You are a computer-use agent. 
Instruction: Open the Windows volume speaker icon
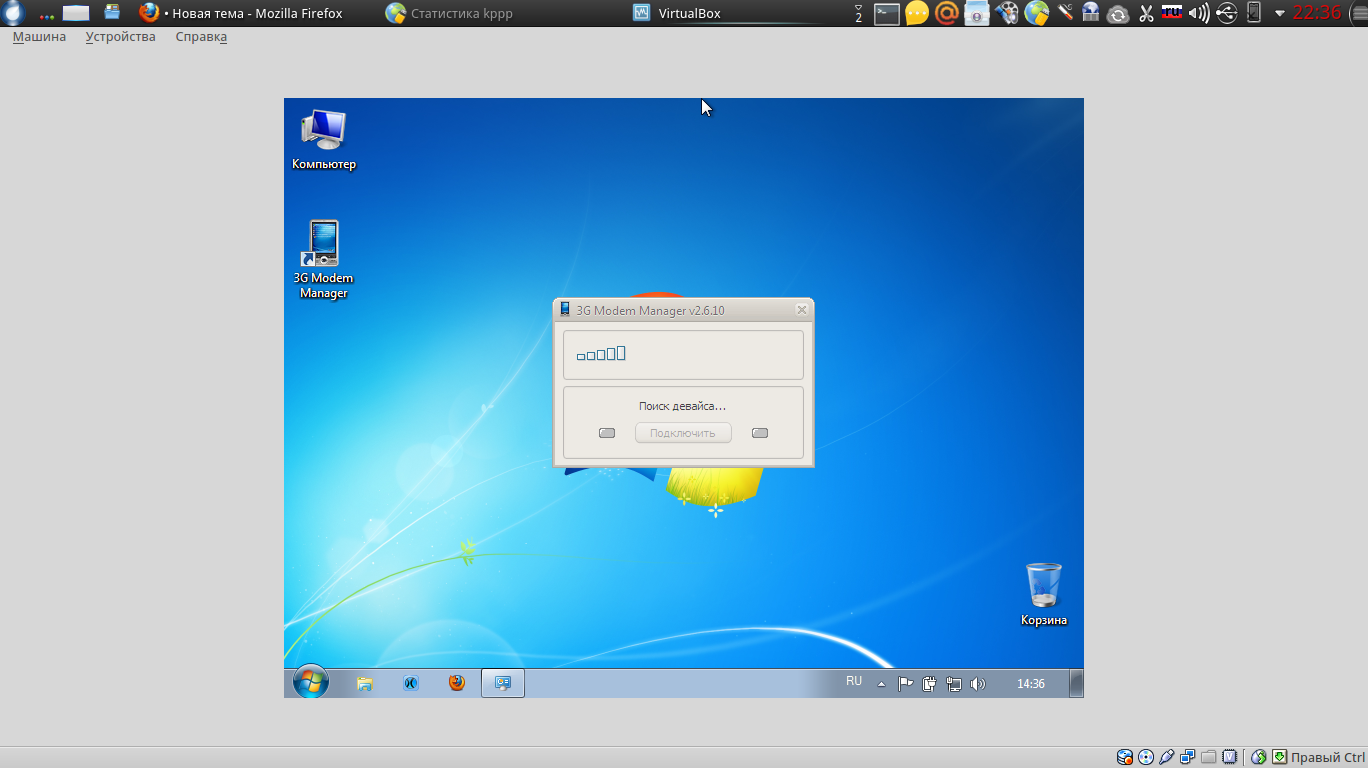click(x=978, y=684)
